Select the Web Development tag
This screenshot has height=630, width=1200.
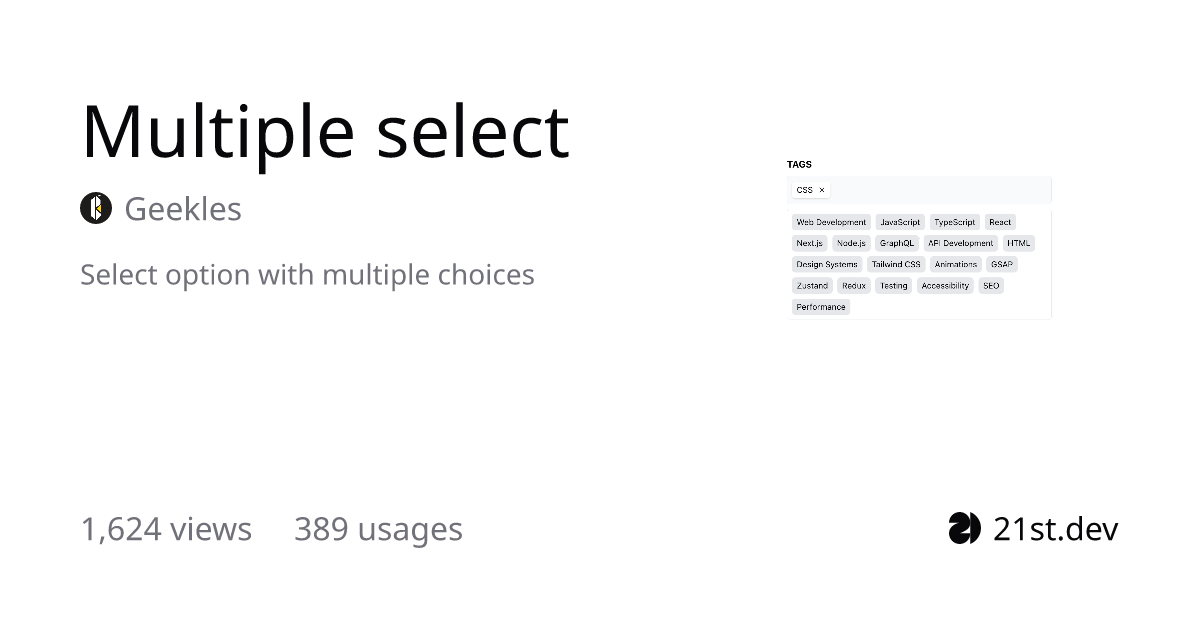click(x=831, y=222)
